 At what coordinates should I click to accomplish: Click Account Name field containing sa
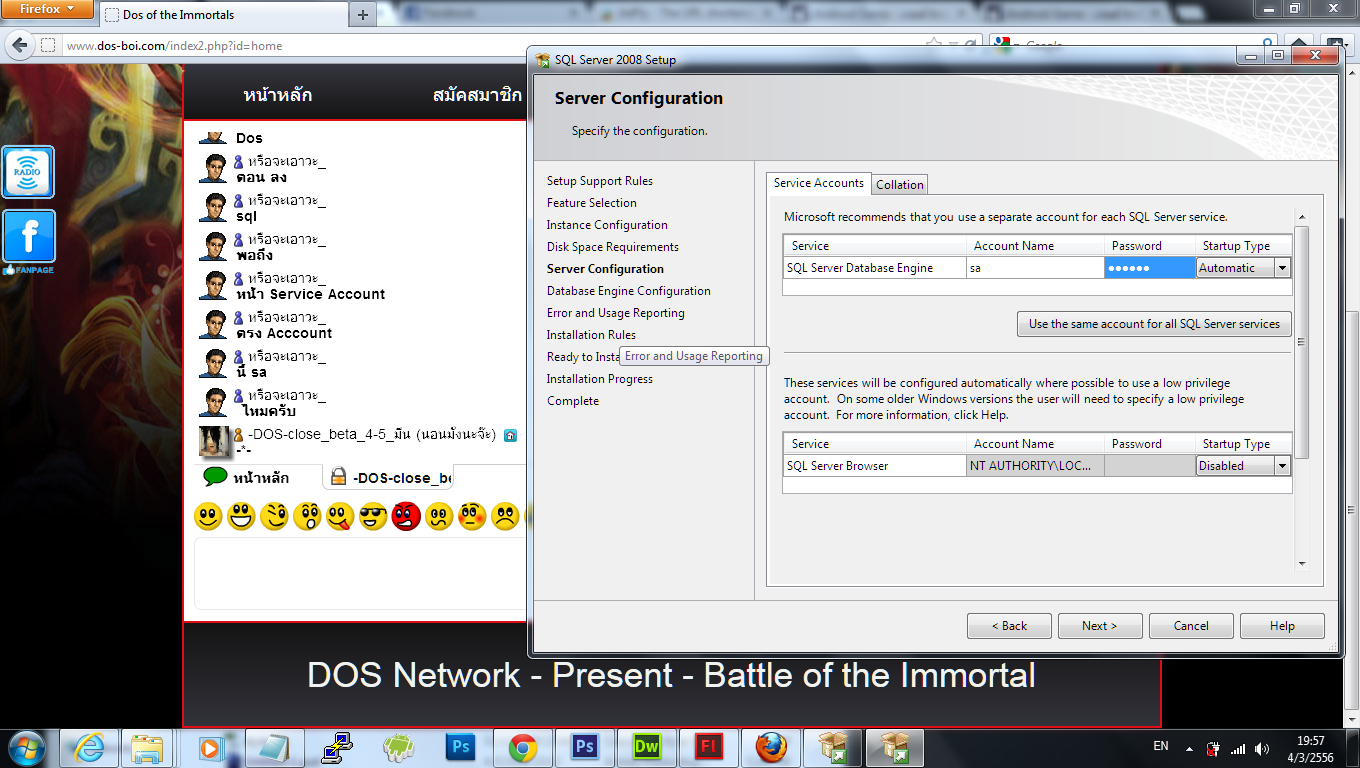click(1035, 268)
